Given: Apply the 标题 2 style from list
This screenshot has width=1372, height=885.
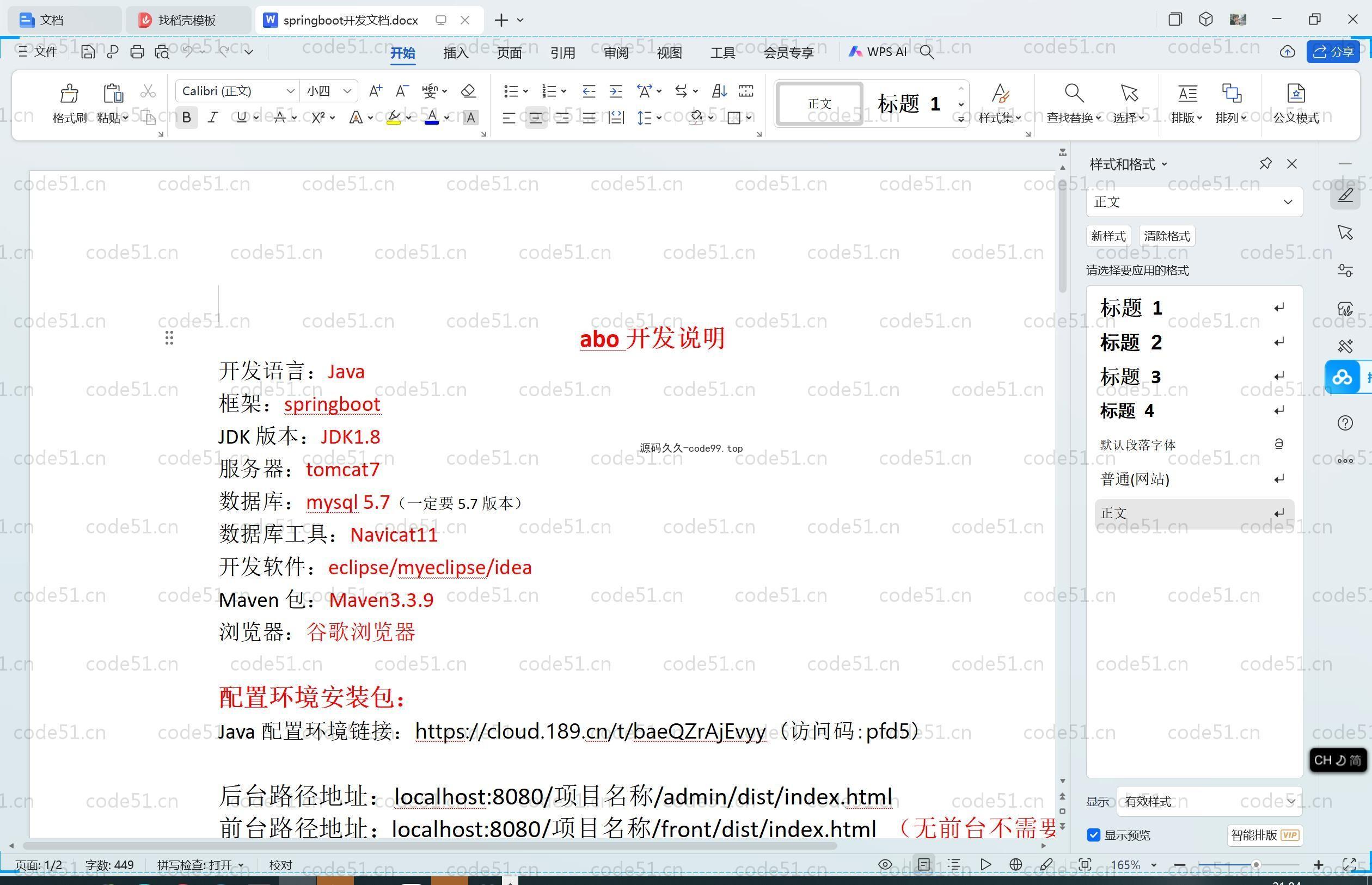Looking at the screenshot, I should [1193, 342].
